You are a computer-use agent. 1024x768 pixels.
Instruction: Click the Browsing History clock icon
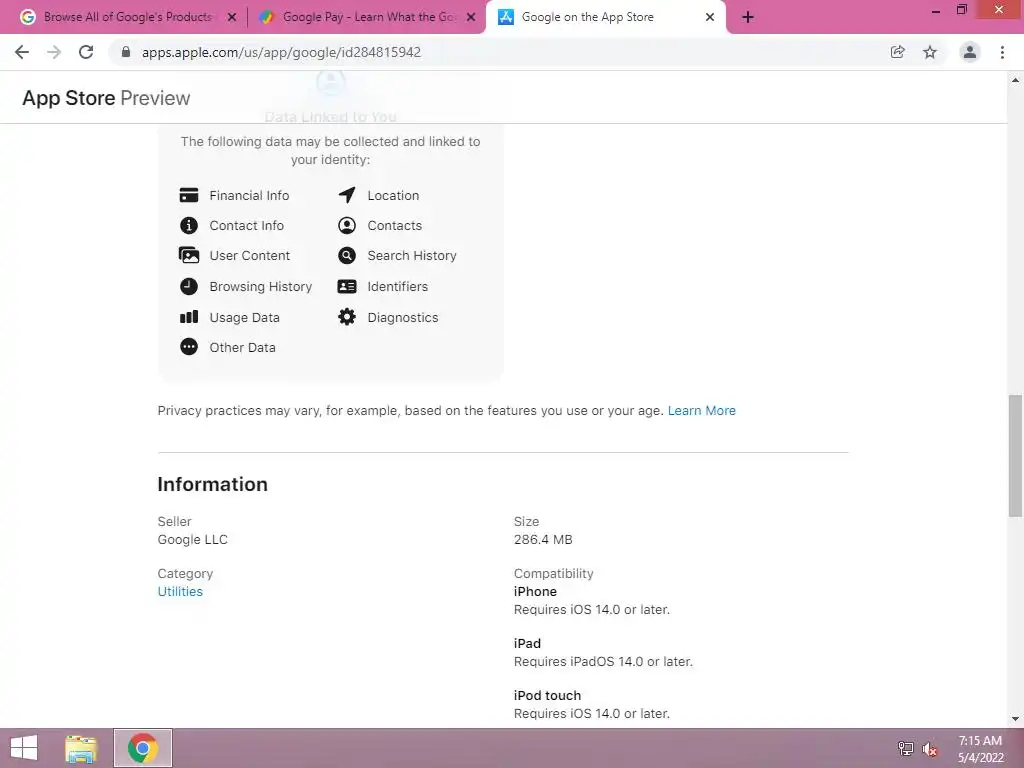[x=189, y=286]
